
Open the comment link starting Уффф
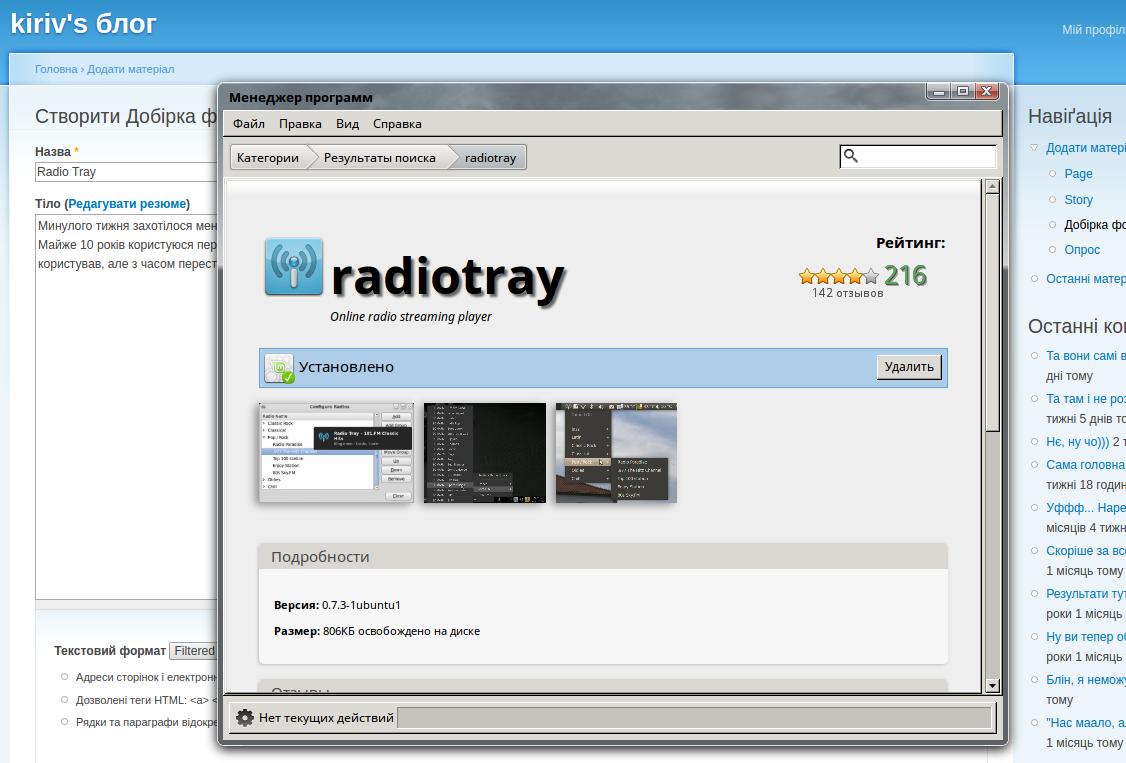point(1086,507)
